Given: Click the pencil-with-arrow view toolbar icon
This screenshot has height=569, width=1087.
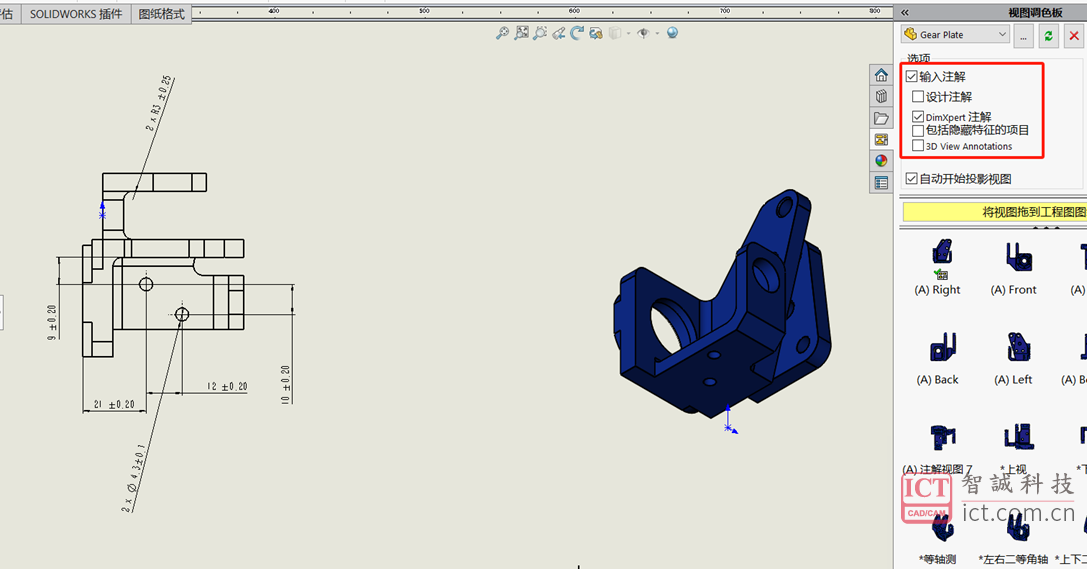Looking at the screenshot, I should [559, 33].
